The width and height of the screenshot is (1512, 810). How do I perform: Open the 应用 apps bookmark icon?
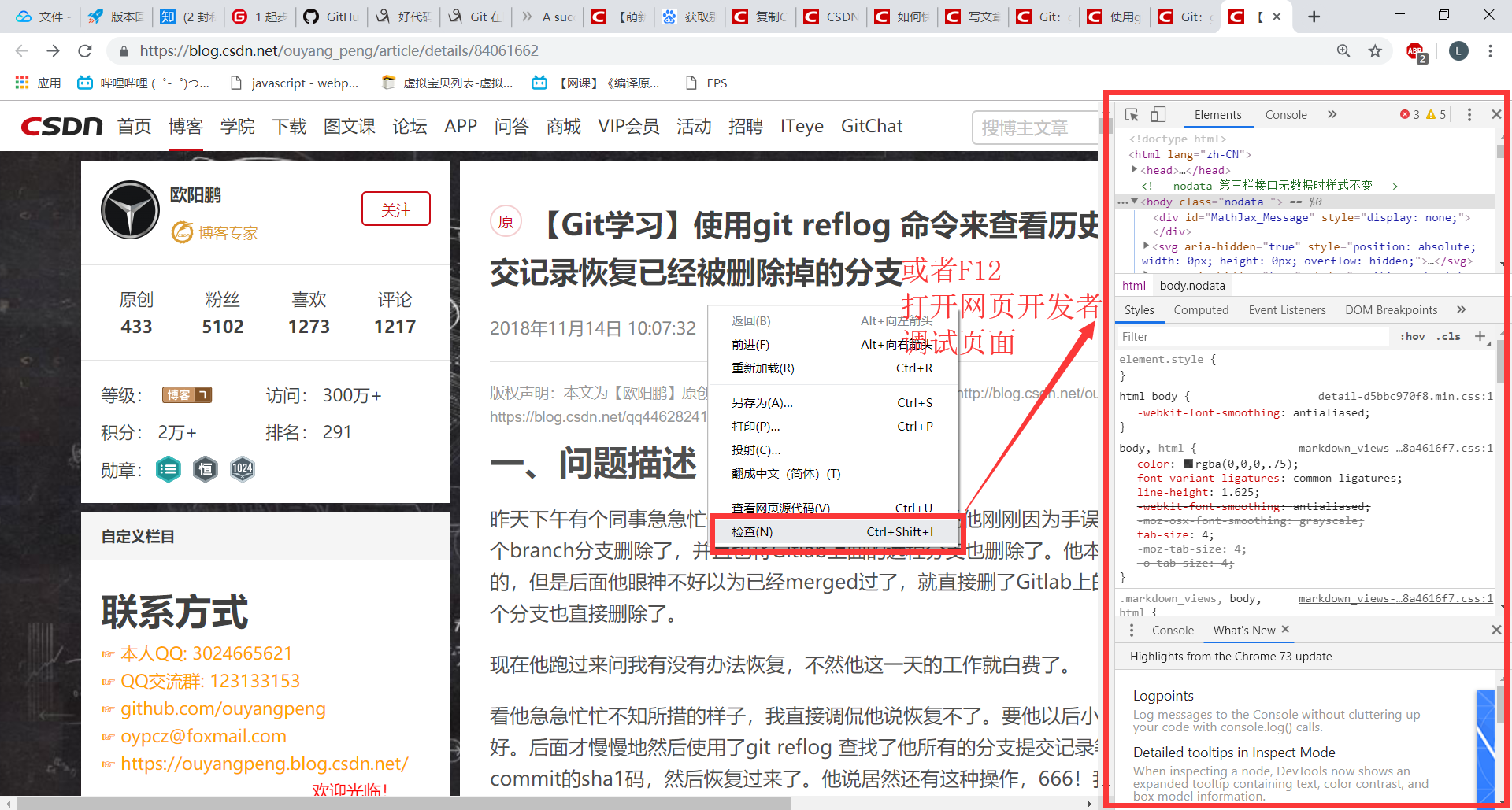pyautogui.click(x=37, y=83)
